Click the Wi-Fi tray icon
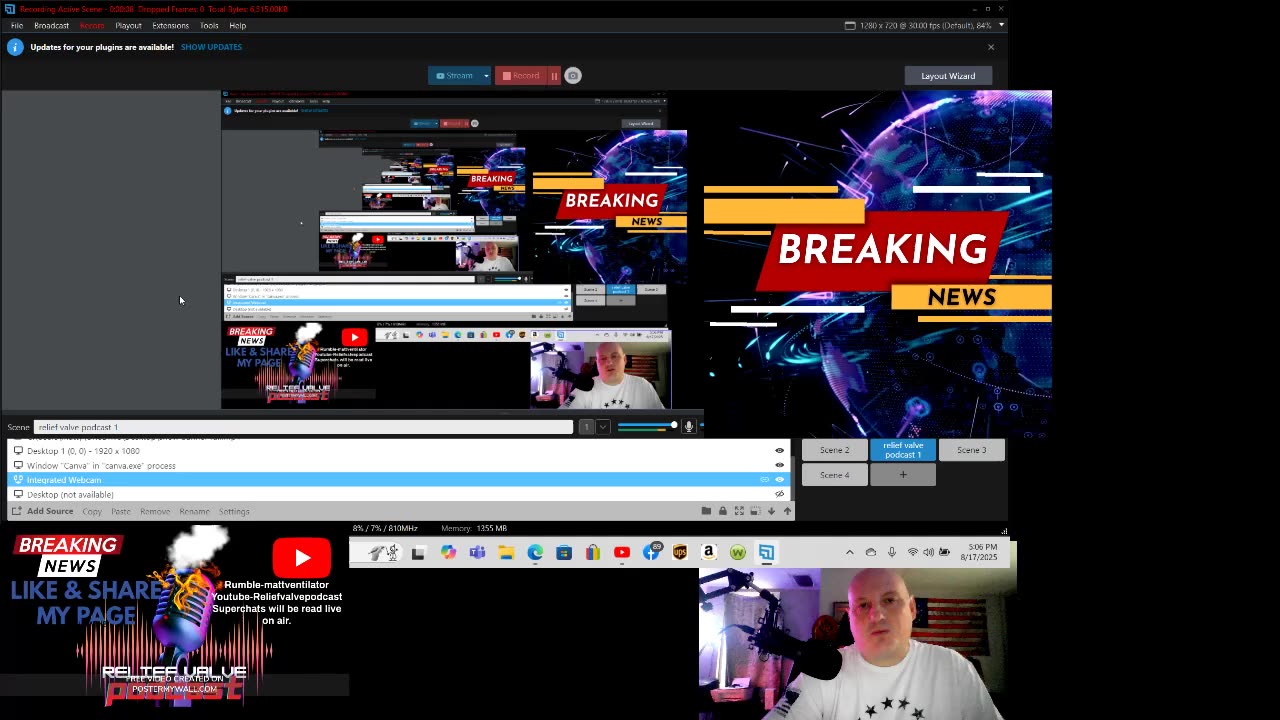The height and width of the screenshot is (720, 1280). (912, 552)
